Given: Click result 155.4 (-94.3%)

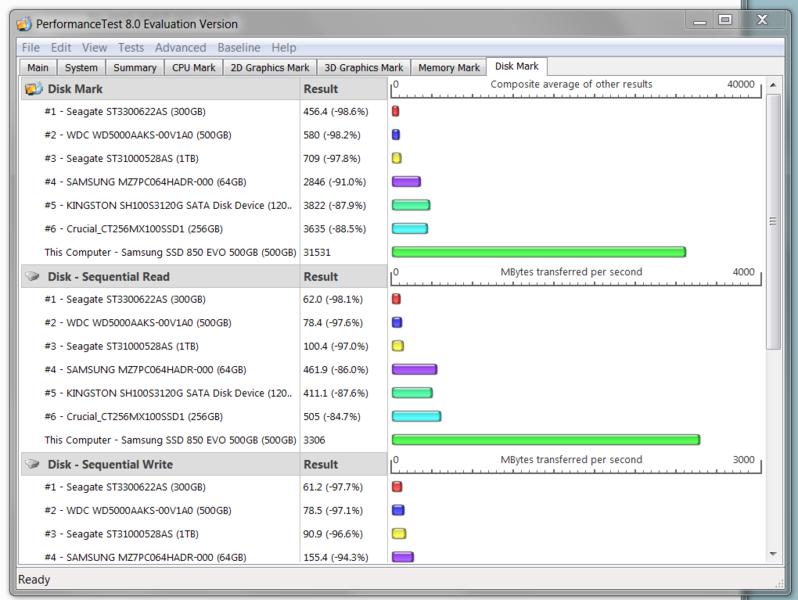Looking at the screenshot, I should tap(336, 557).
